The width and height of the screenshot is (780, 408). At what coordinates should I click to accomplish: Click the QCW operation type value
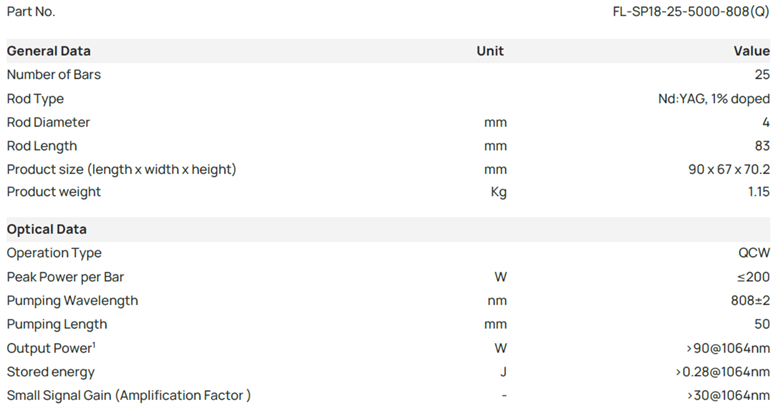(754, 253)
